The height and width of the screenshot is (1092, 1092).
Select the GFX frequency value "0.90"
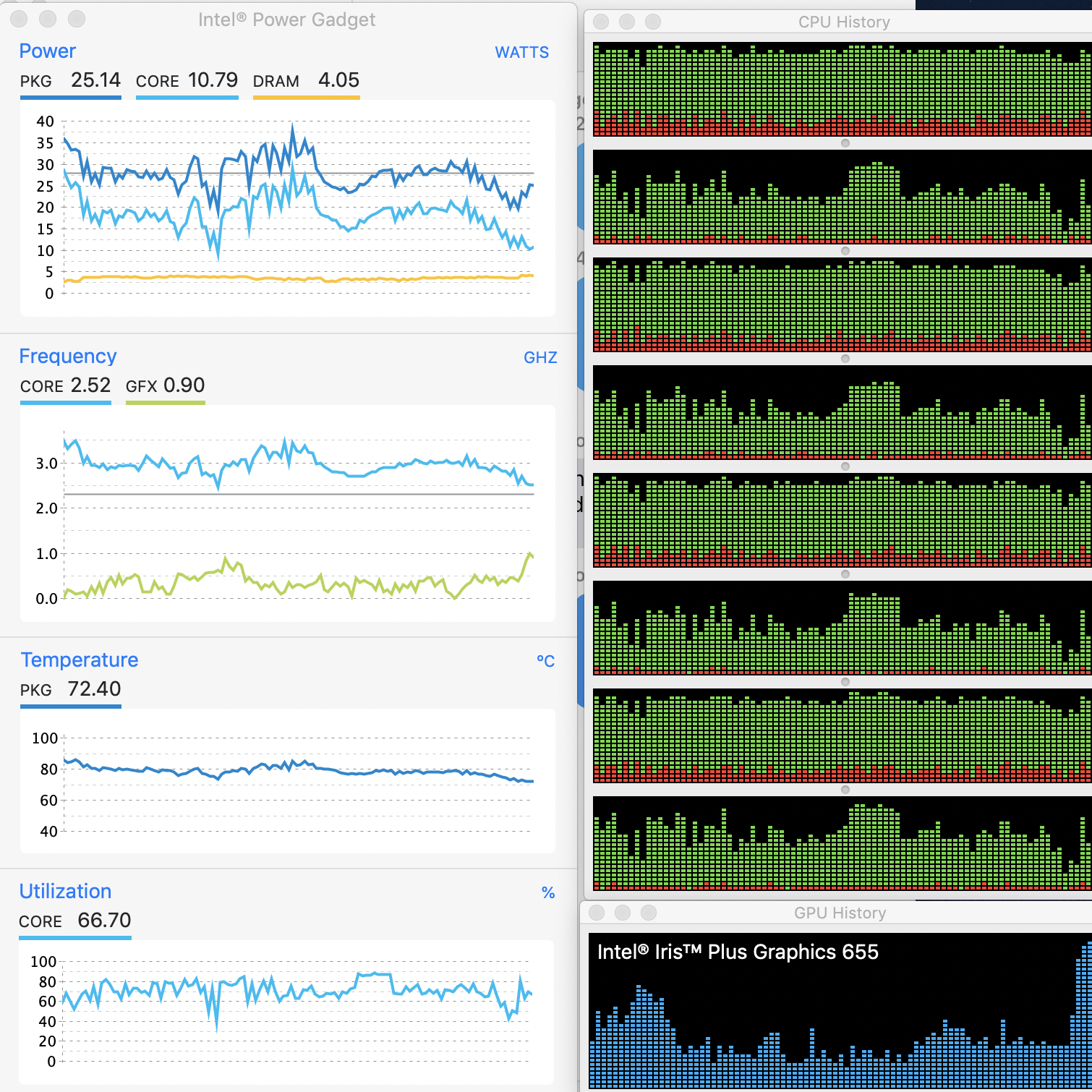tap(184, 385)
